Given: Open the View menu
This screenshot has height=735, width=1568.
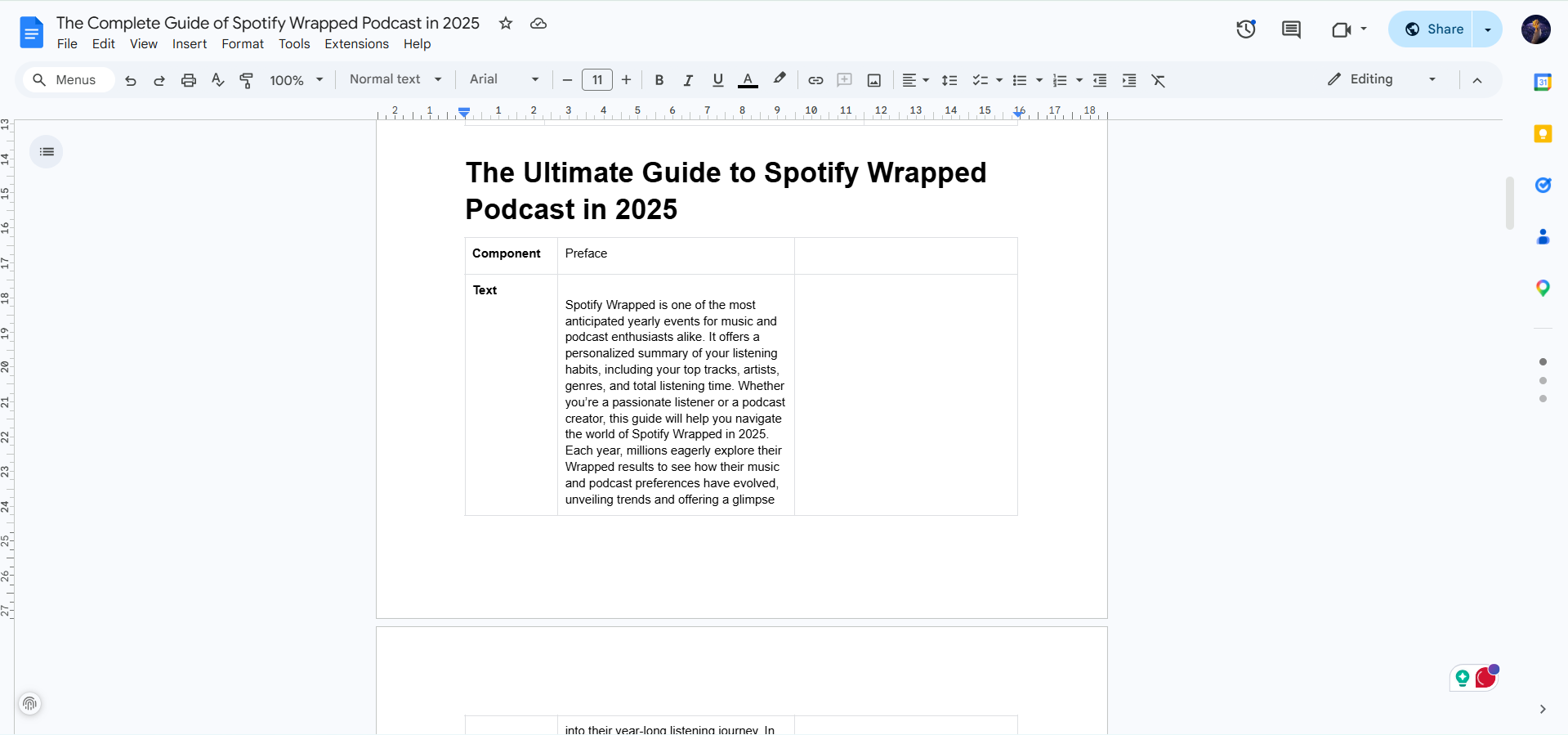Looking at the screenshot, I should (144, 44).
